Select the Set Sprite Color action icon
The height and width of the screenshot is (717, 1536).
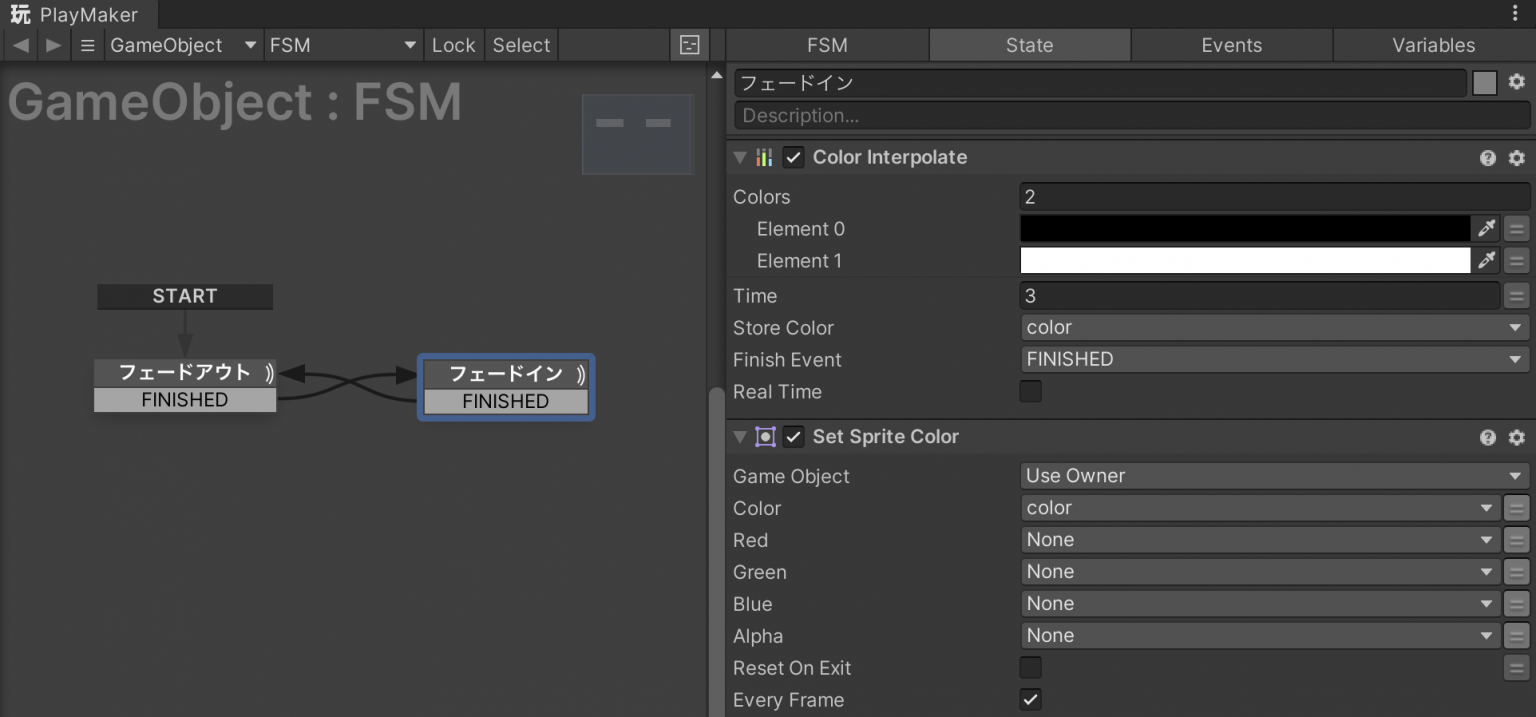pyautogui.click(x=764, y=437)
